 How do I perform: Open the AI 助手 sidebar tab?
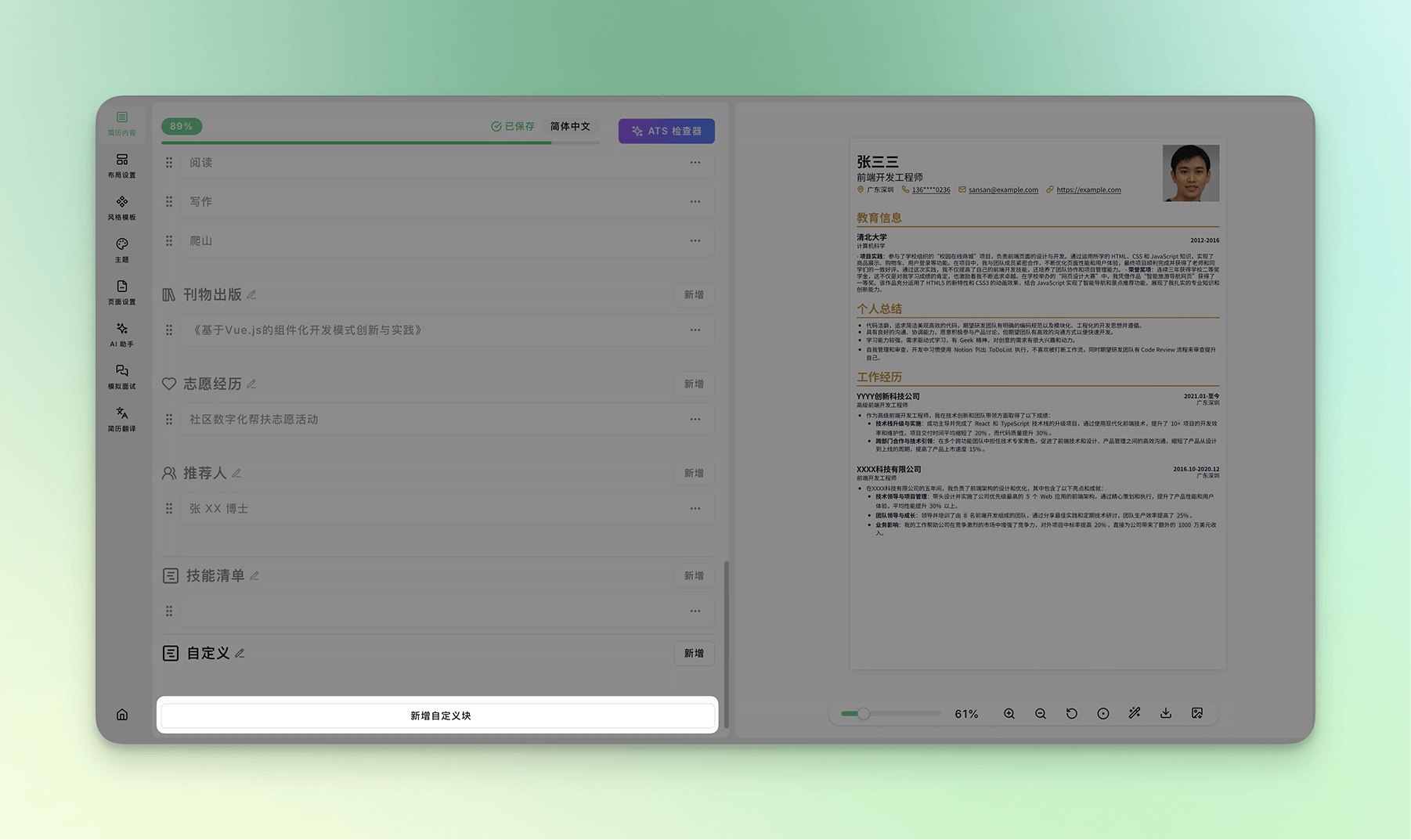[121, 335]
